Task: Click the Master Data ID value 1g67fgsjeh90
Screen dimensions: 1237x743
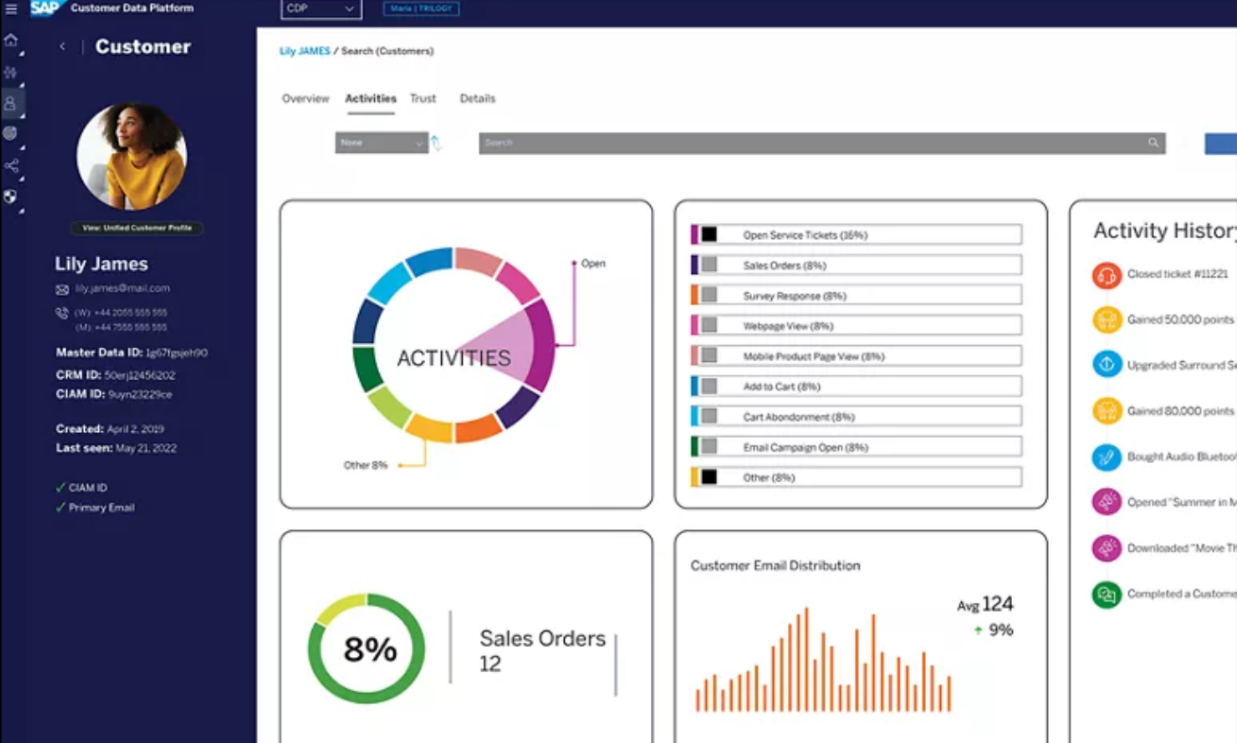Action: (177, 353)
